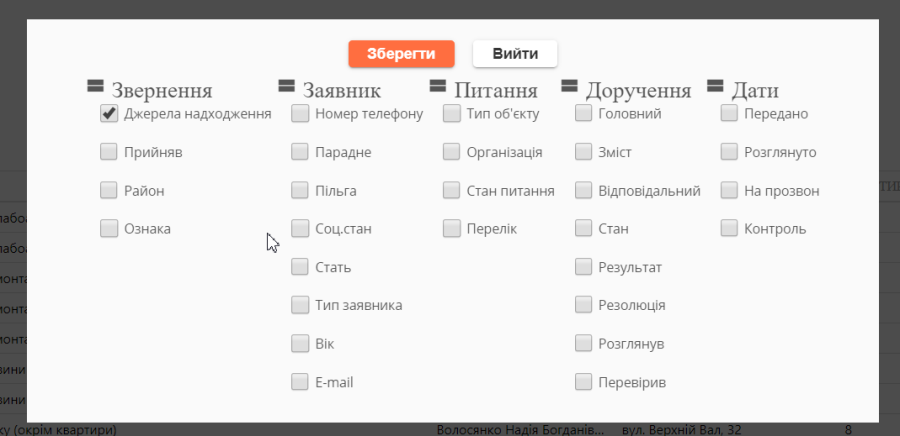Enable the Пільга checkbox
Viewport: 900px width, 436px height.
tap(300, 190)
